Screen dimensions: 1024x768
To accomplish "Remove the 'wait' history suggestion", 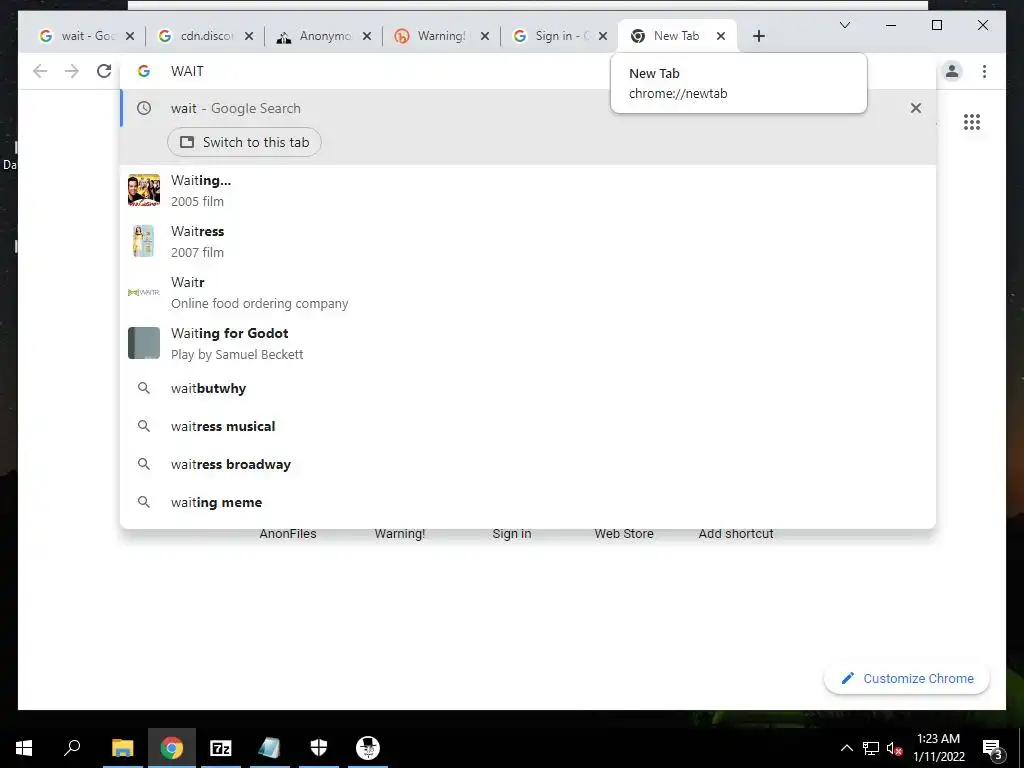I will [x=916, y=108].
